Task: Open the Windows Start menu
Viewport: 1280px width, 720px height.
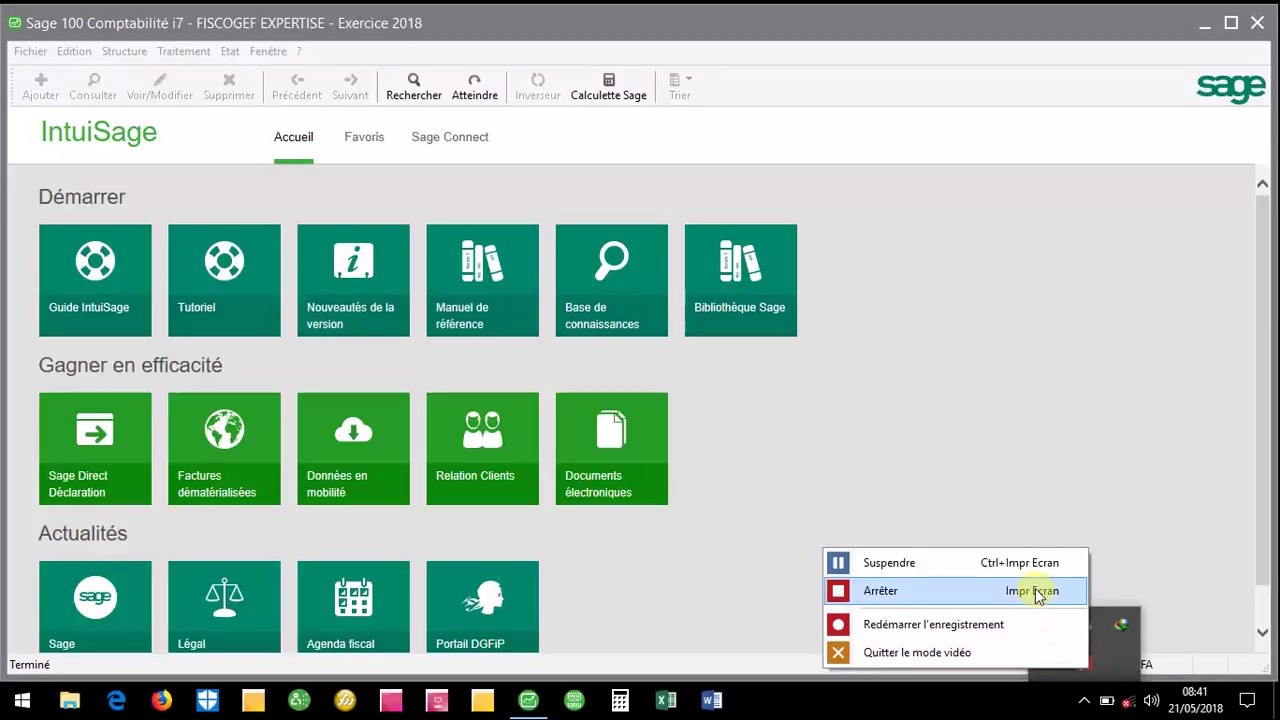Action: [x=22, y=700]
